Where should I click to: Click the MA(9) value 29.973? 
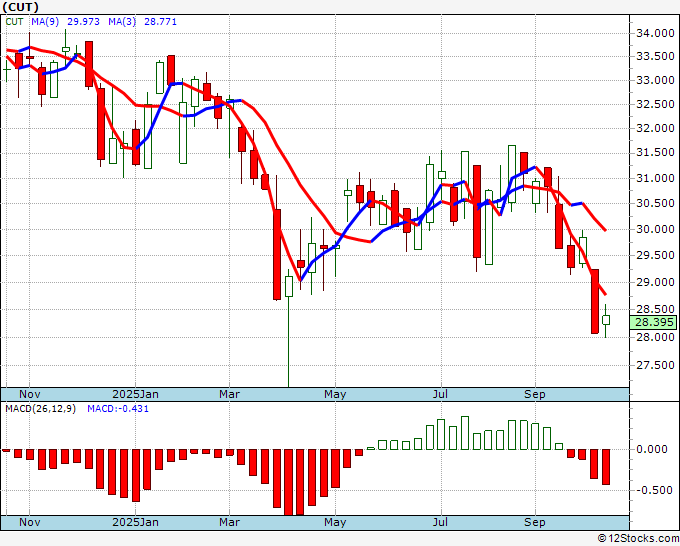tap(83, 22)
